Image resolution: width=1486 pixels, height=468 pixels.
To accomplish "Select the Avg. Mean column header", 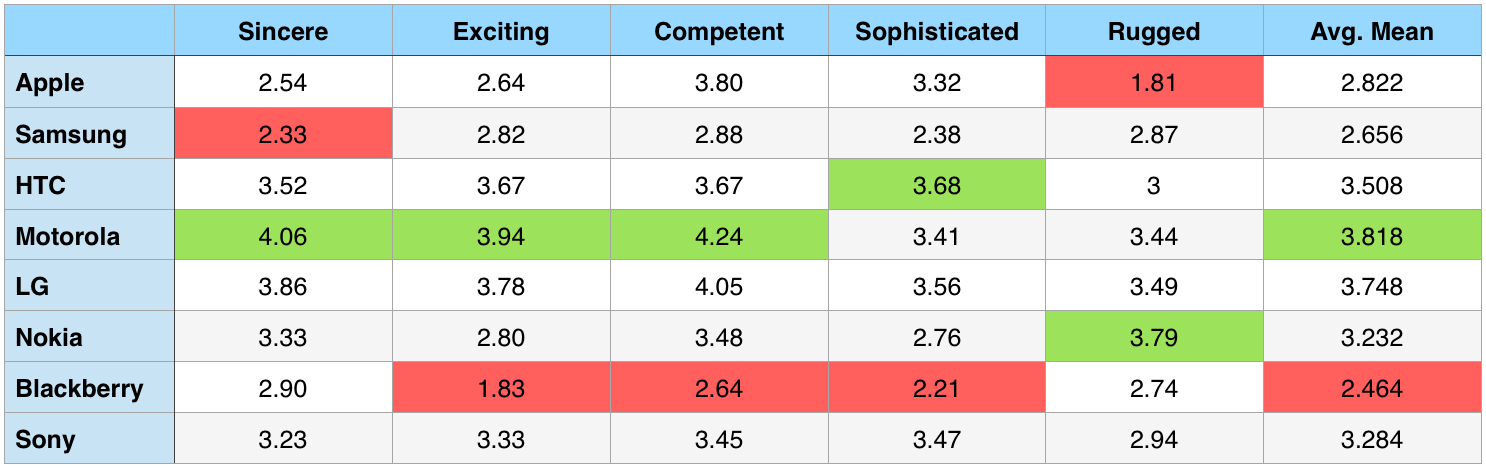I will pyautogui.click(x=1372, y=31).
